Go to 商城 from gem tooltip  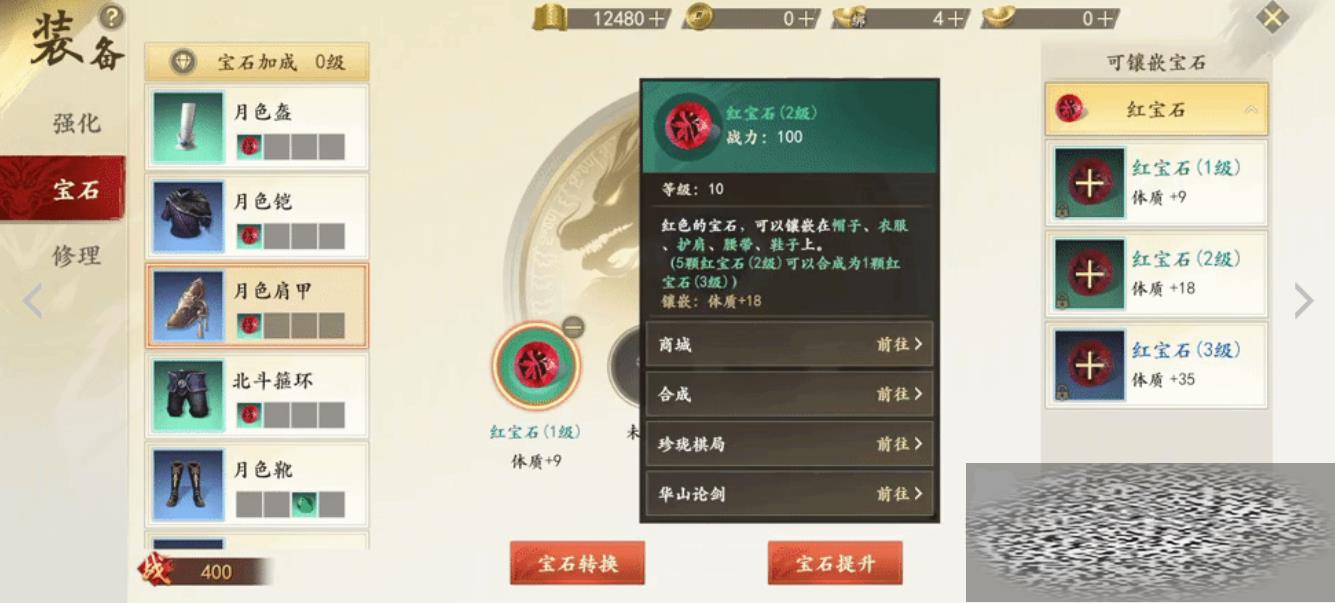tap(790, 344)
